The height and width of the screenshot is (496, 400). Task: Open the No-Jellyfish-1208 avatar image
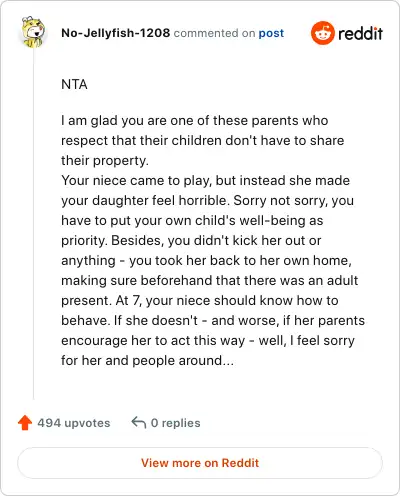[33, 32]
